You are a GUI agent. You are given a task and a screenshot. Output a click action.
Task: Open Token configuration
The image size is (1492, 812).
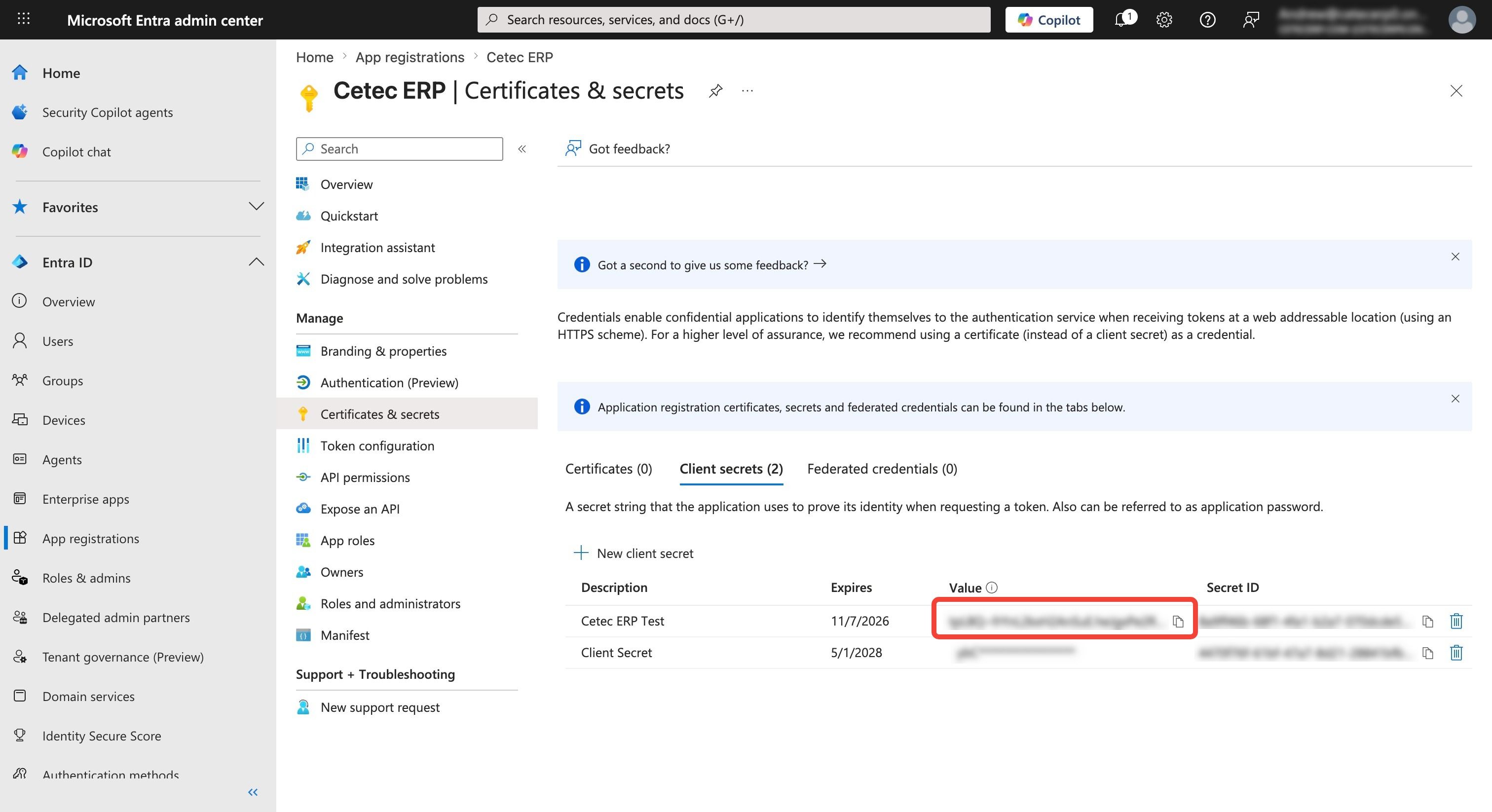click(x=377, y=446)
